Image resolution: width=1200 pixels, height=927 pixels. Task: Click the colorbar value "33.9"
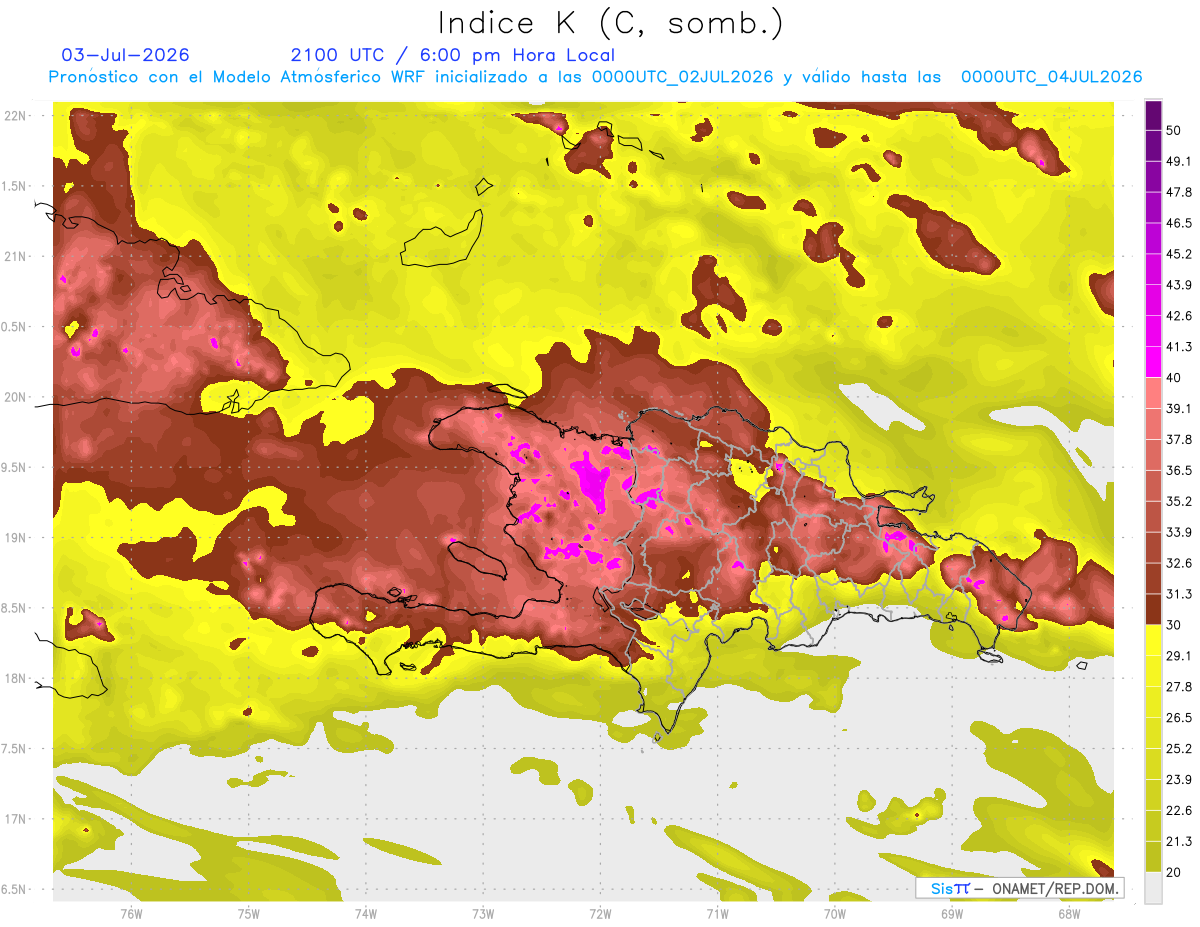(x=1179, y=532)
